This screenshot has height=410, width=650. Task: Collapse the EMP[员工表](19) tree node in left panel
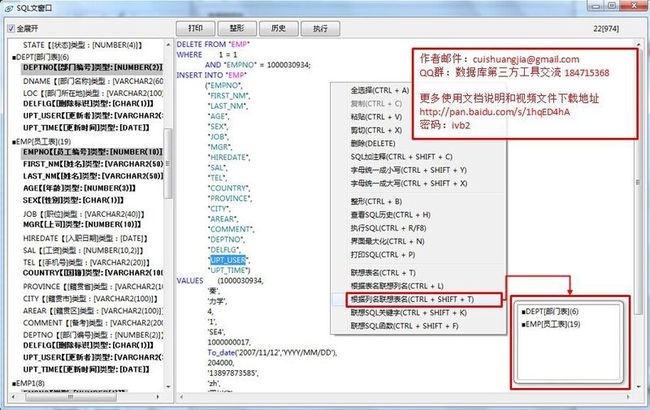[41, 142]
